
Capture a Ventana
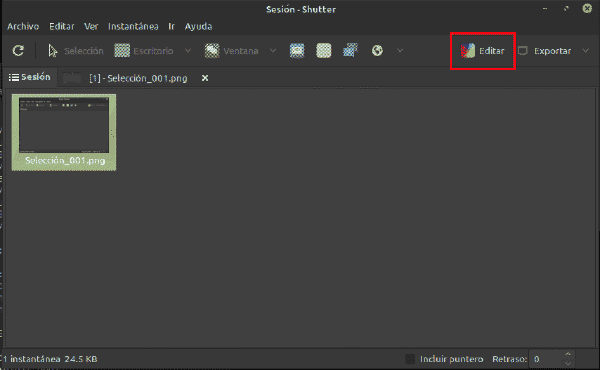point(232,51)
